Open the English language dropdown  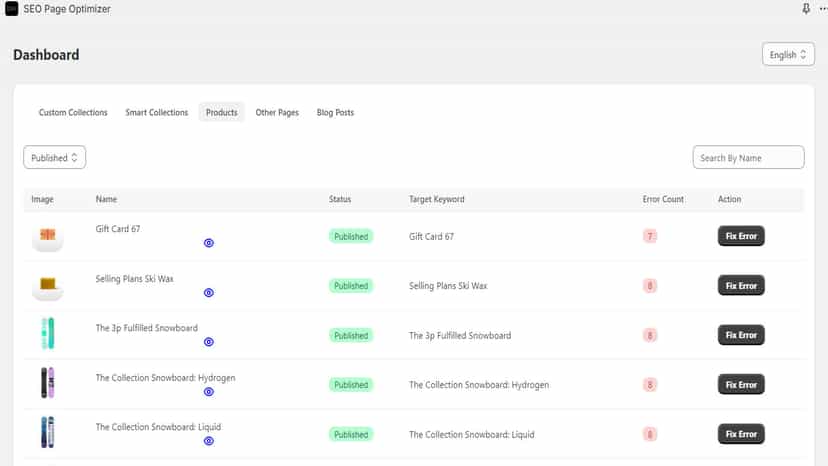(x=788, y=54)
